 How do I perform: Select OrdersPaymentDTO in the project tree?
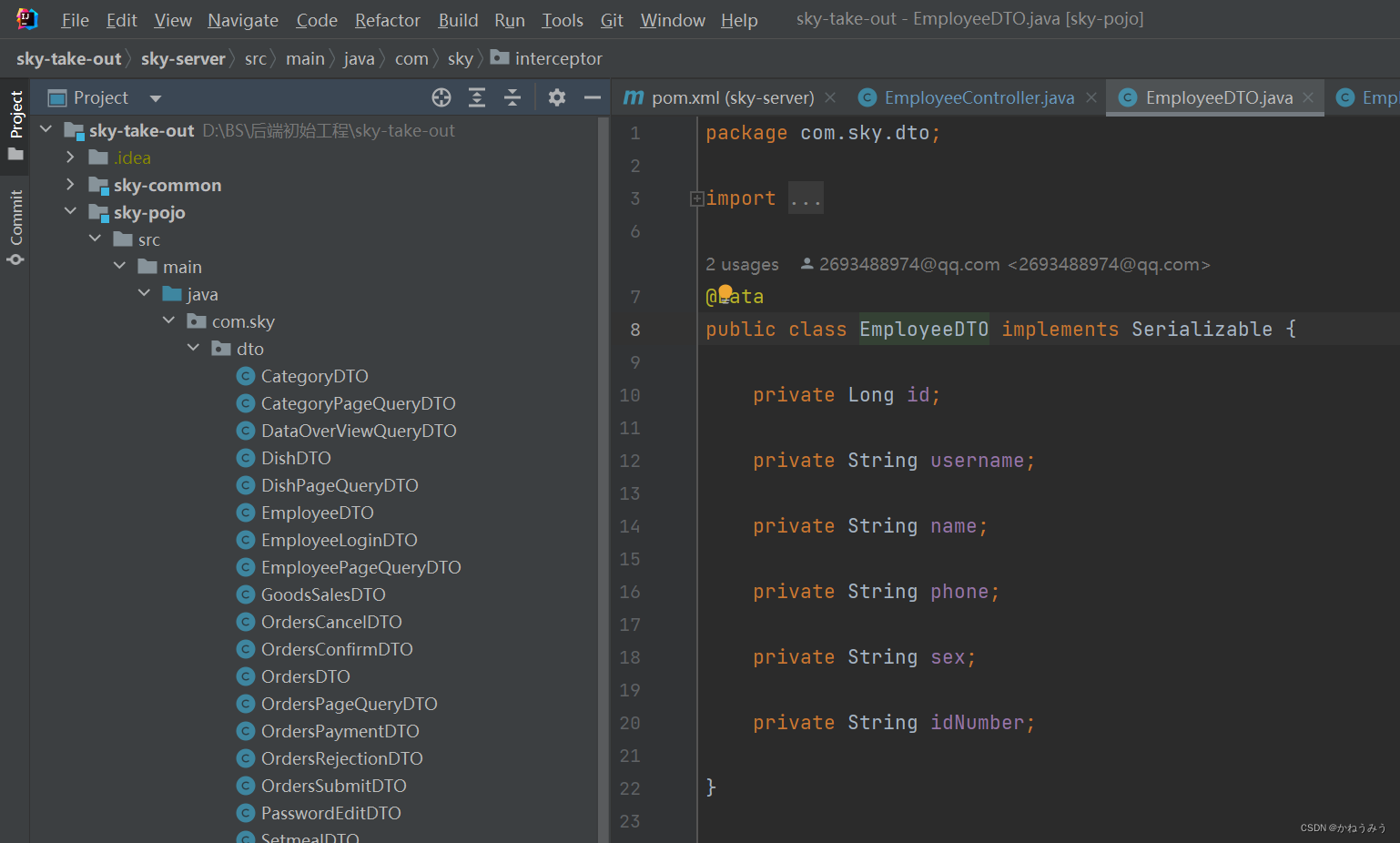point(340,730)
